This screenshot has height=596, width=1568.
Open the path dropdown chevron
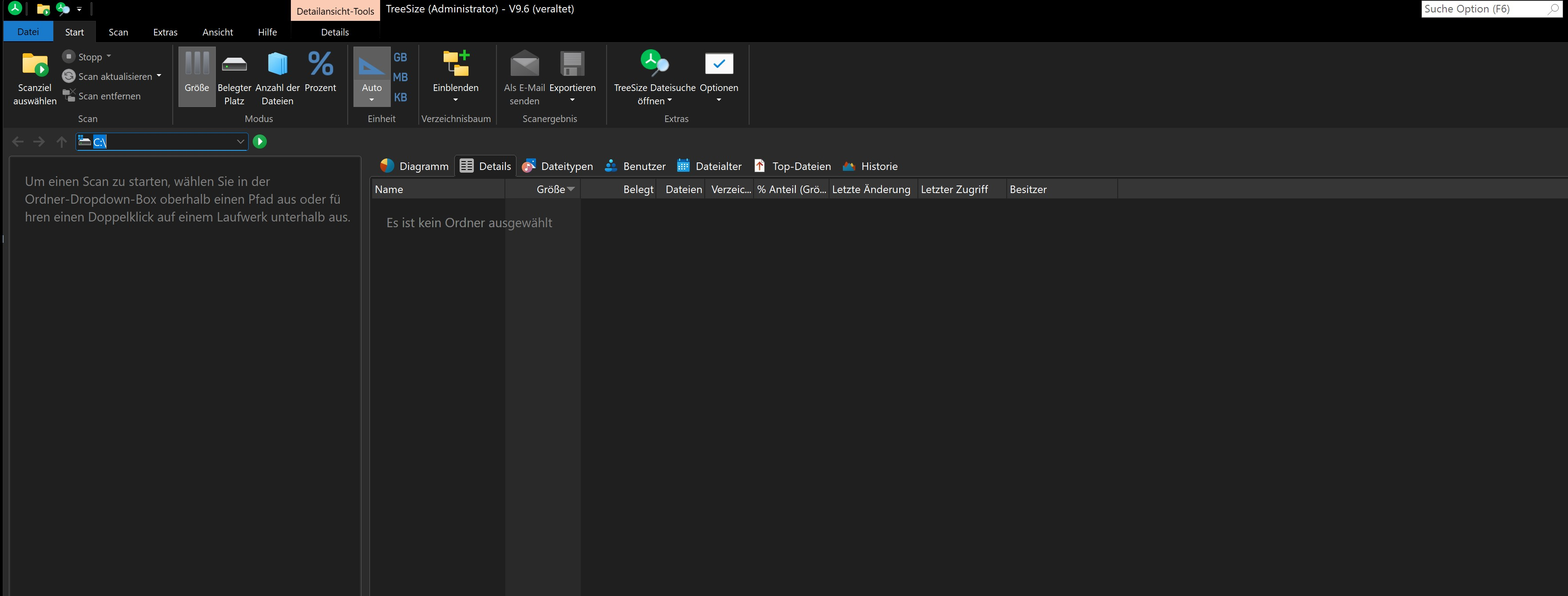(240, 142)
